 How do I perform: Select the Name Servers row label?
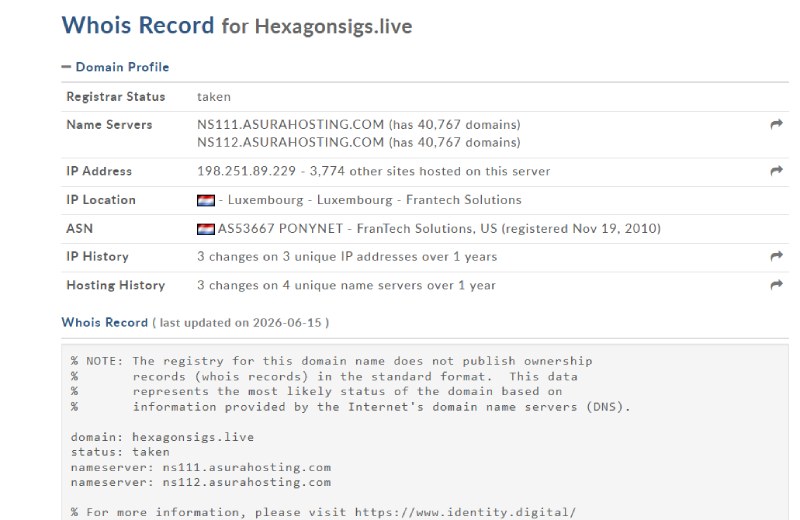tap(109, 125)
